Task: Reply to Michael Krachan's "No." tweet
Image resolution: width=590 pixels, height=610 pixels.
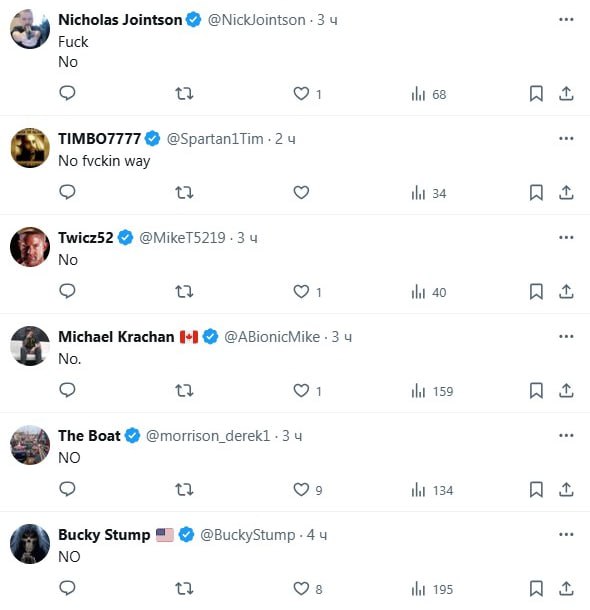Action: pyautogui.click(x=67, y=390)
